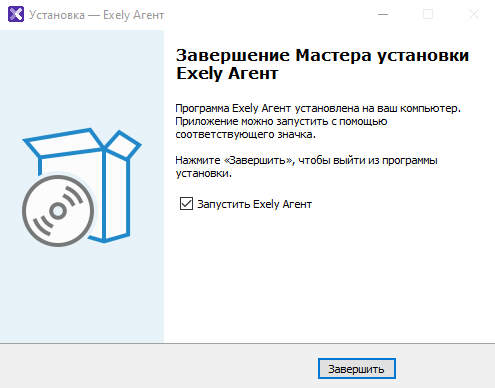
Task: Click the raised right flap of the box
Action: click(124, 144)
